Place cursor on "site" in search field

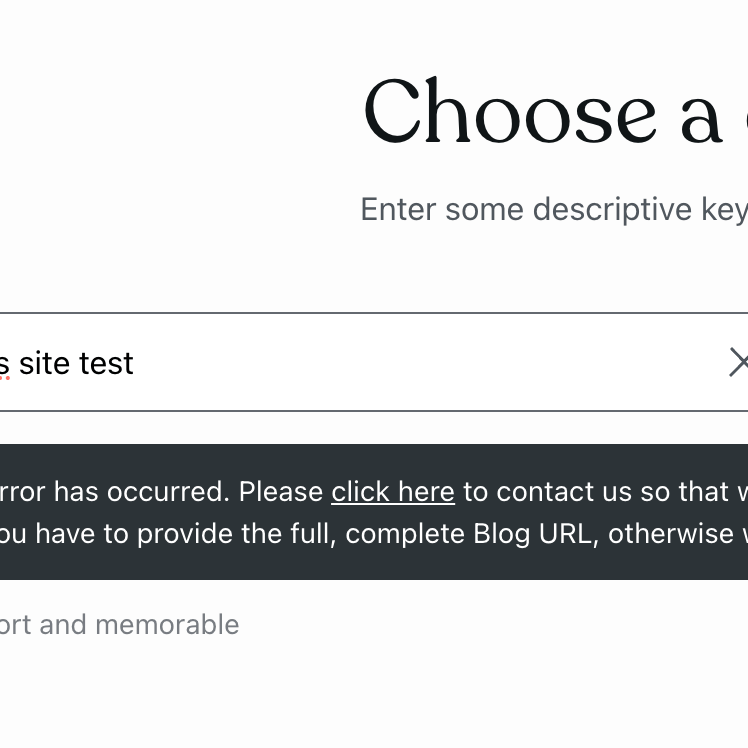(x=44, y=363)
